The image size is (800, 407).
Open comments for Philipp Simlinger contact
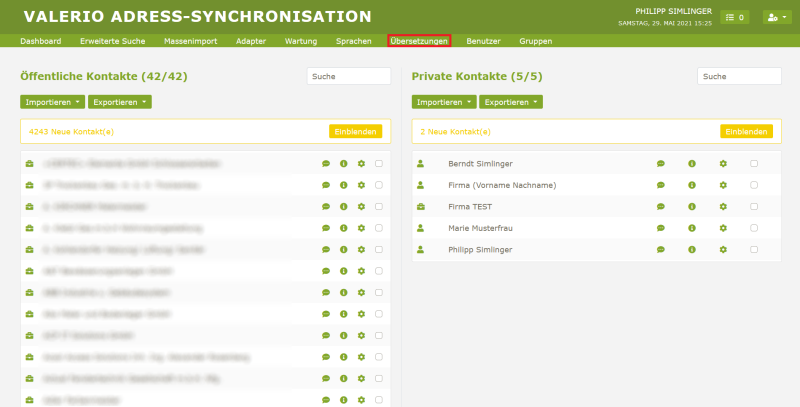coord(661,249)
